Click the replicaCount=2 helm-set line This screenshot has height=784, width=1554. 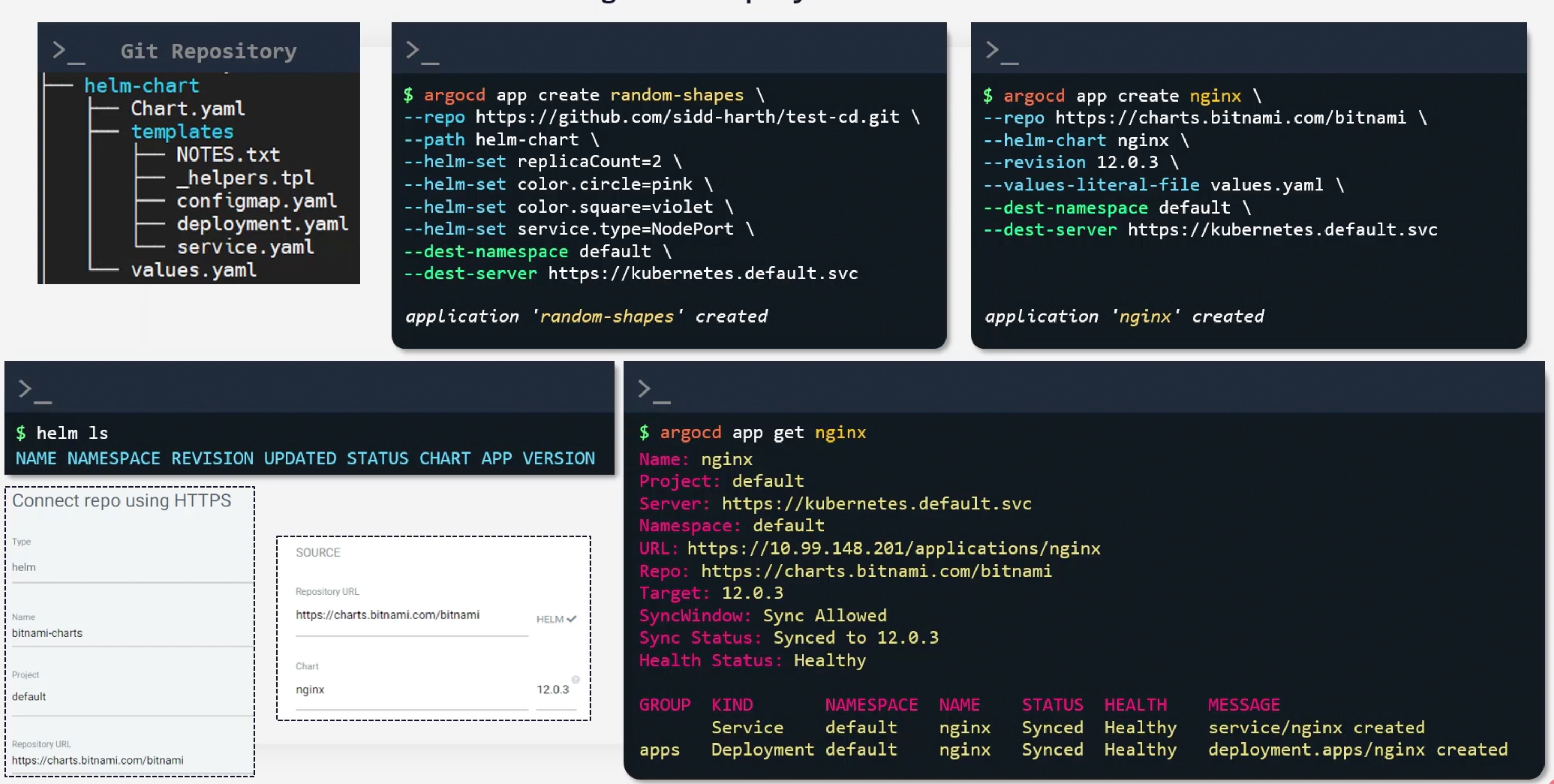[543, 162]
